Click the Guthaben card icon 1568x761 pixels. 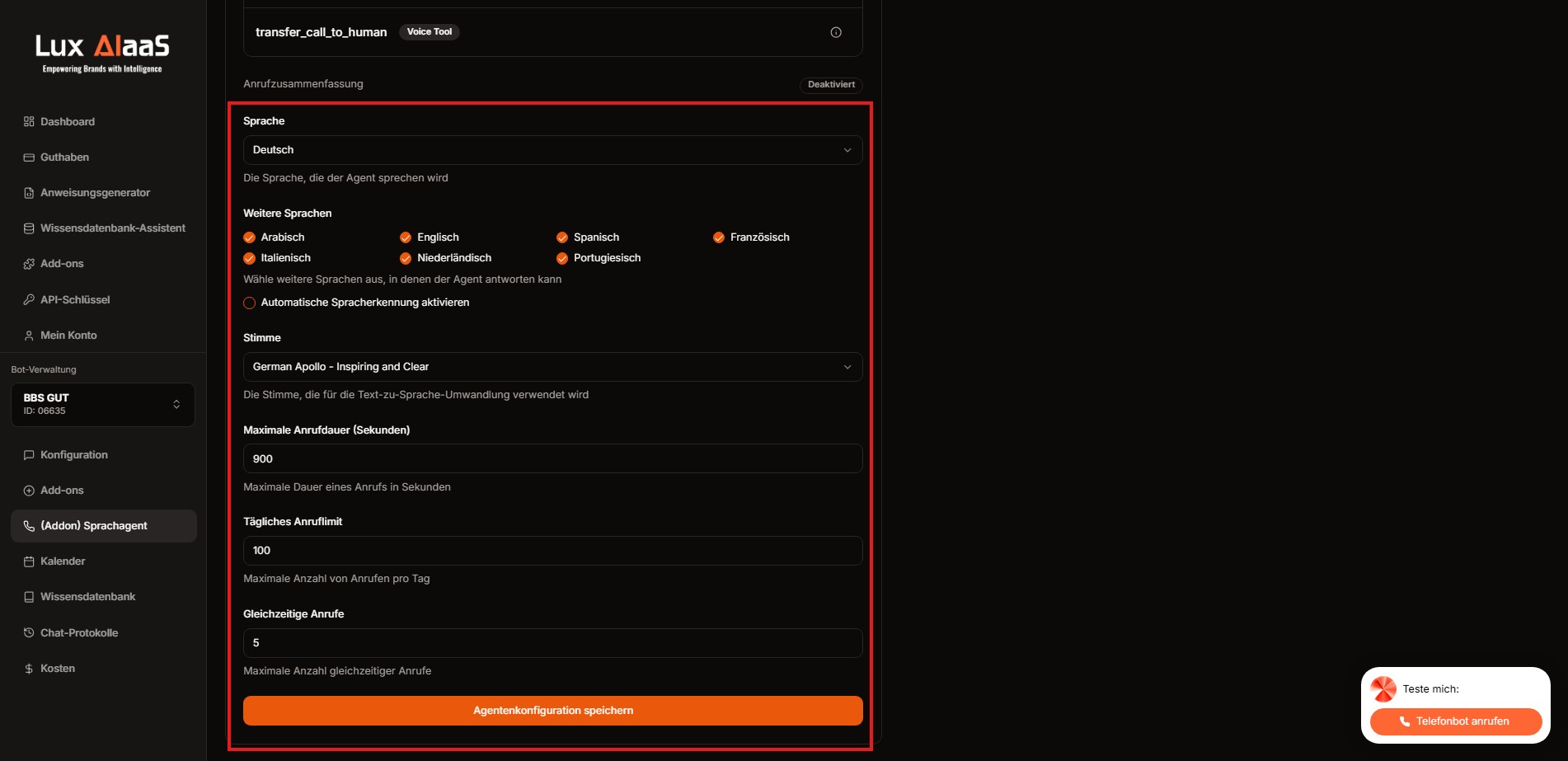pos(29,157)
